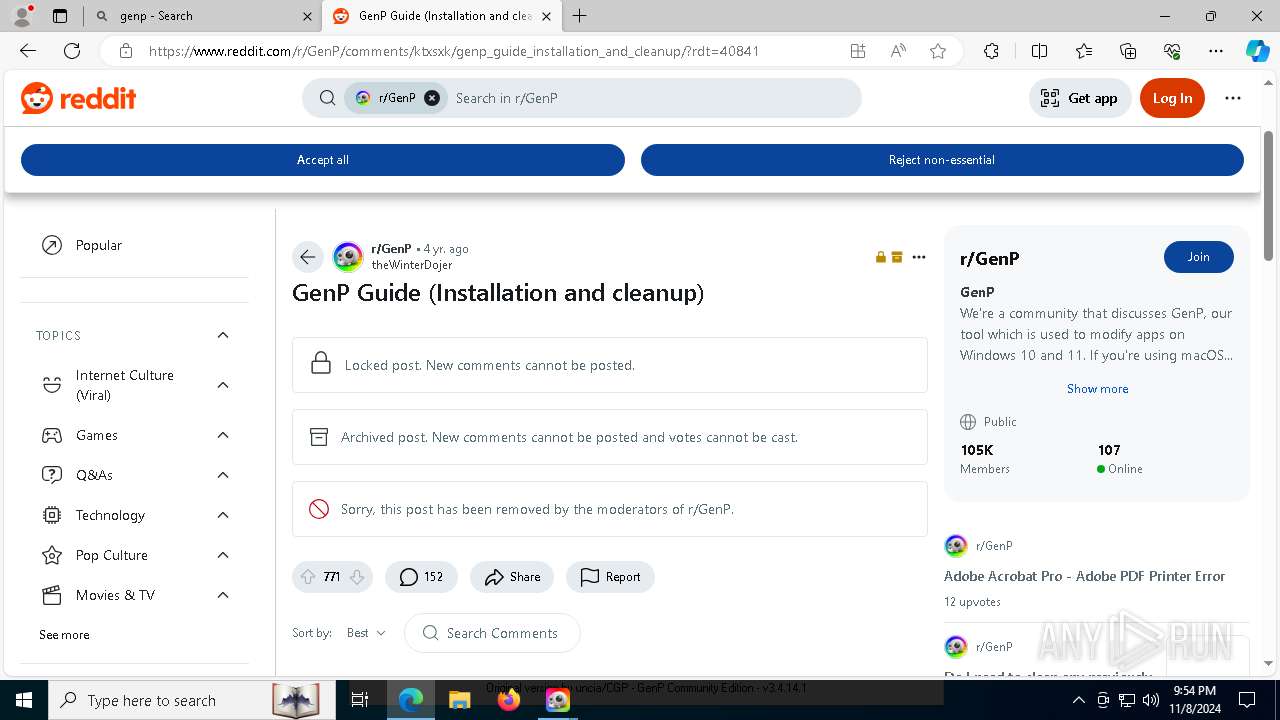
Task: Click the browser address bar URL
Action: point(454,51)
